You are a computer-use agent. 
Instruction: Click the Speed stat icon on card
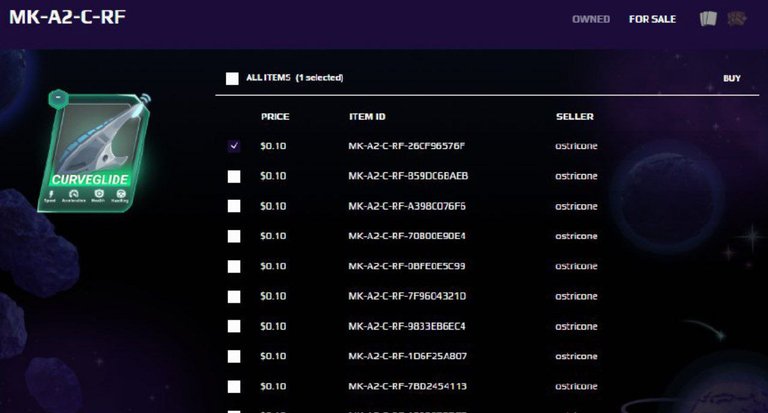[x=50, y=196]
